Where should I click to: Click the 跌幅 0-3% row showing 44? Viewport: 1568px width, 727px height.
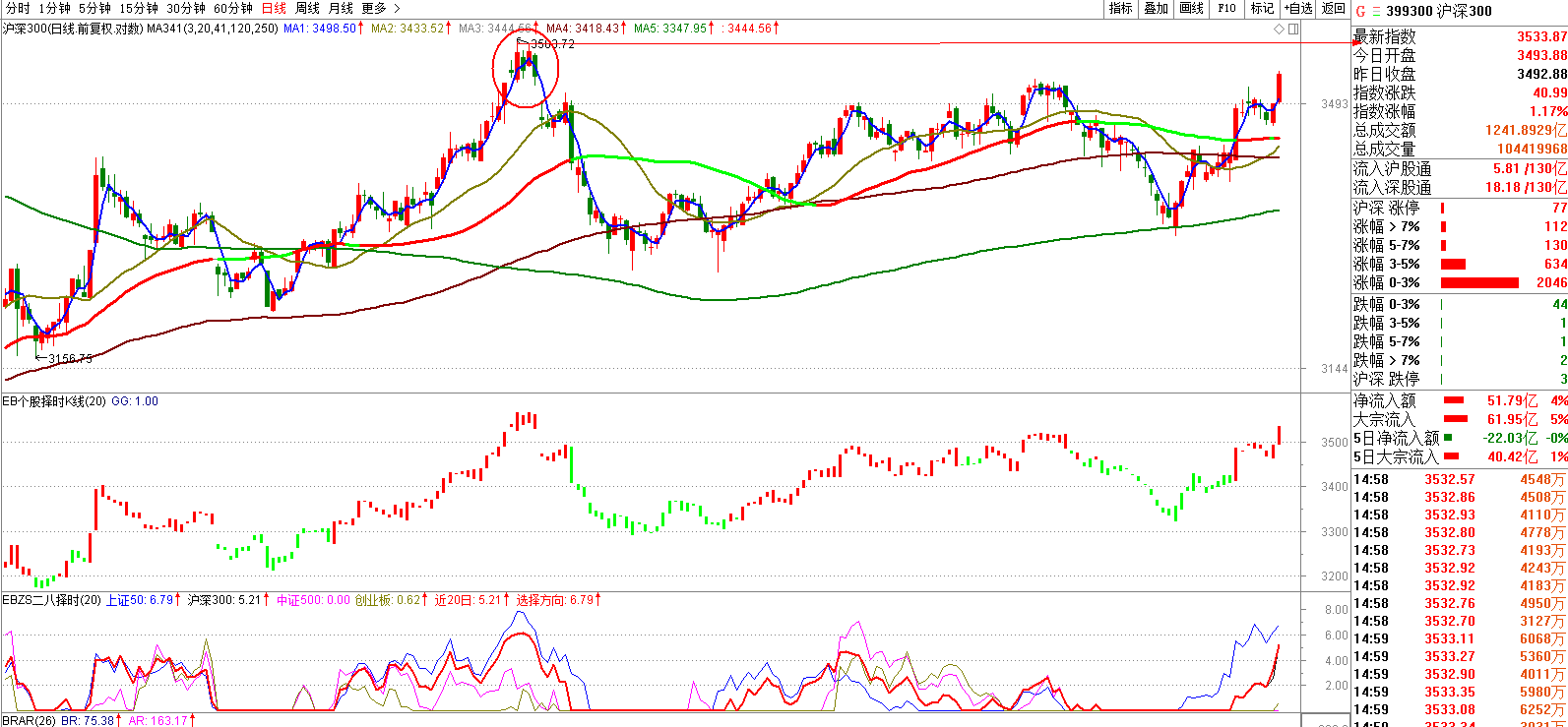[x=1460, y=305]
